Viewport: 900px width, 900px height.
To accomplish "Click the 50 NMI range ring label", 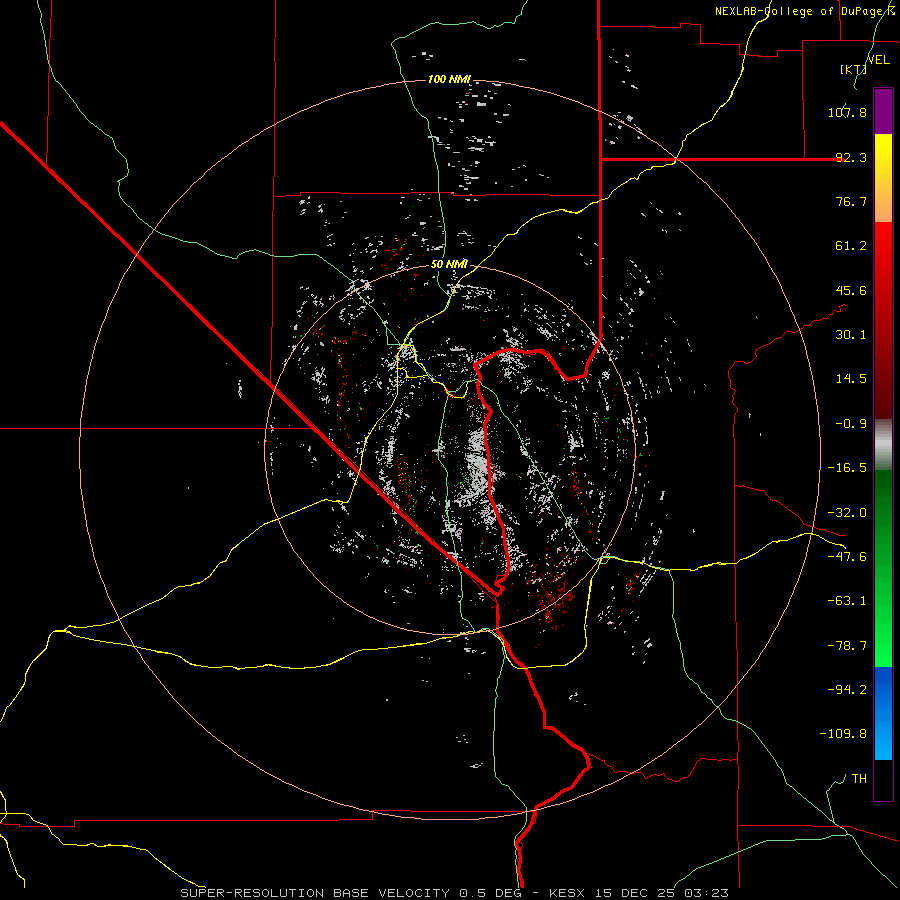I will (449, 264).
